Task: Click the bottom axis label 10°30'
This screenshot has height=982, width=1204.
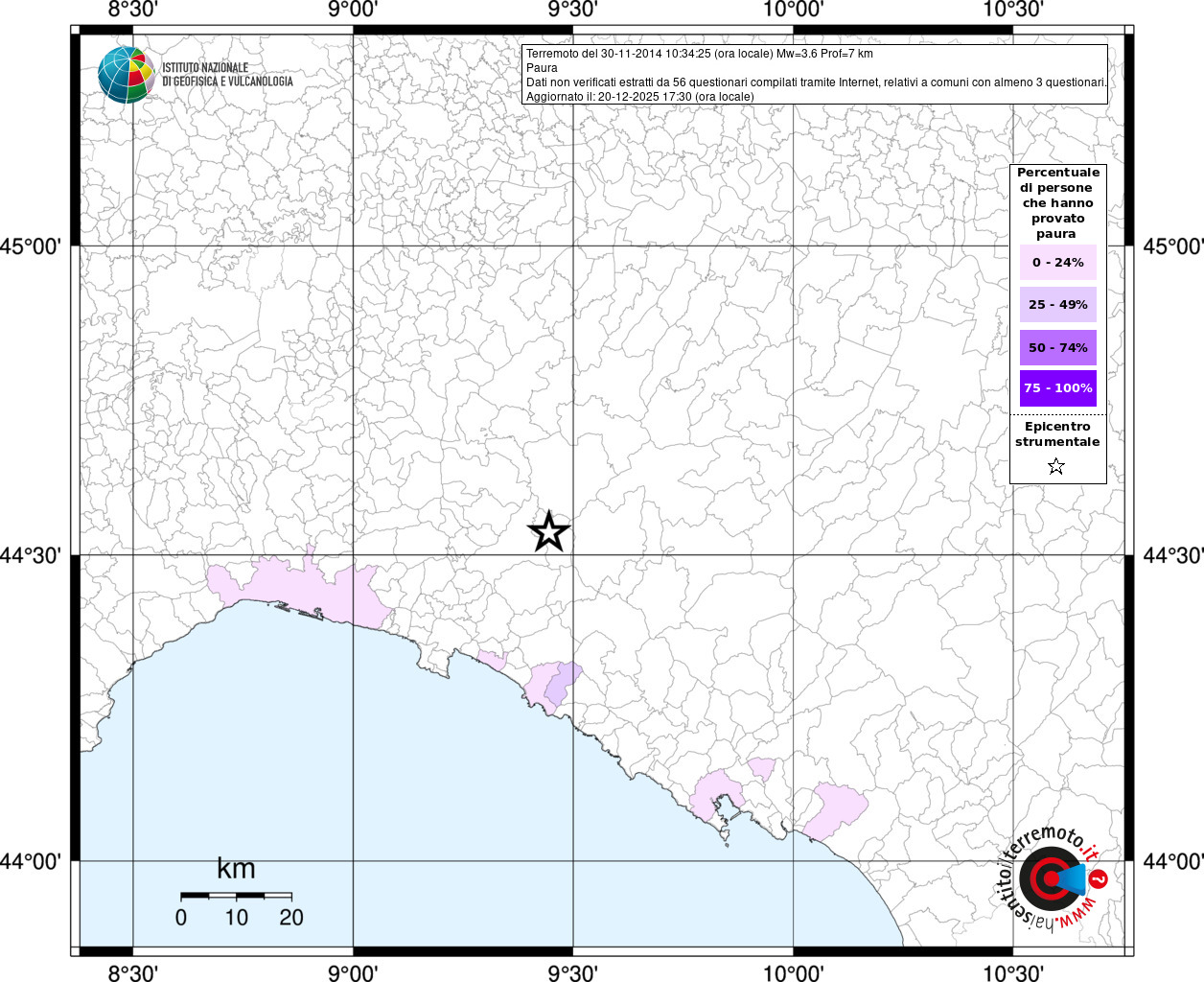Action: (1014, 972)
